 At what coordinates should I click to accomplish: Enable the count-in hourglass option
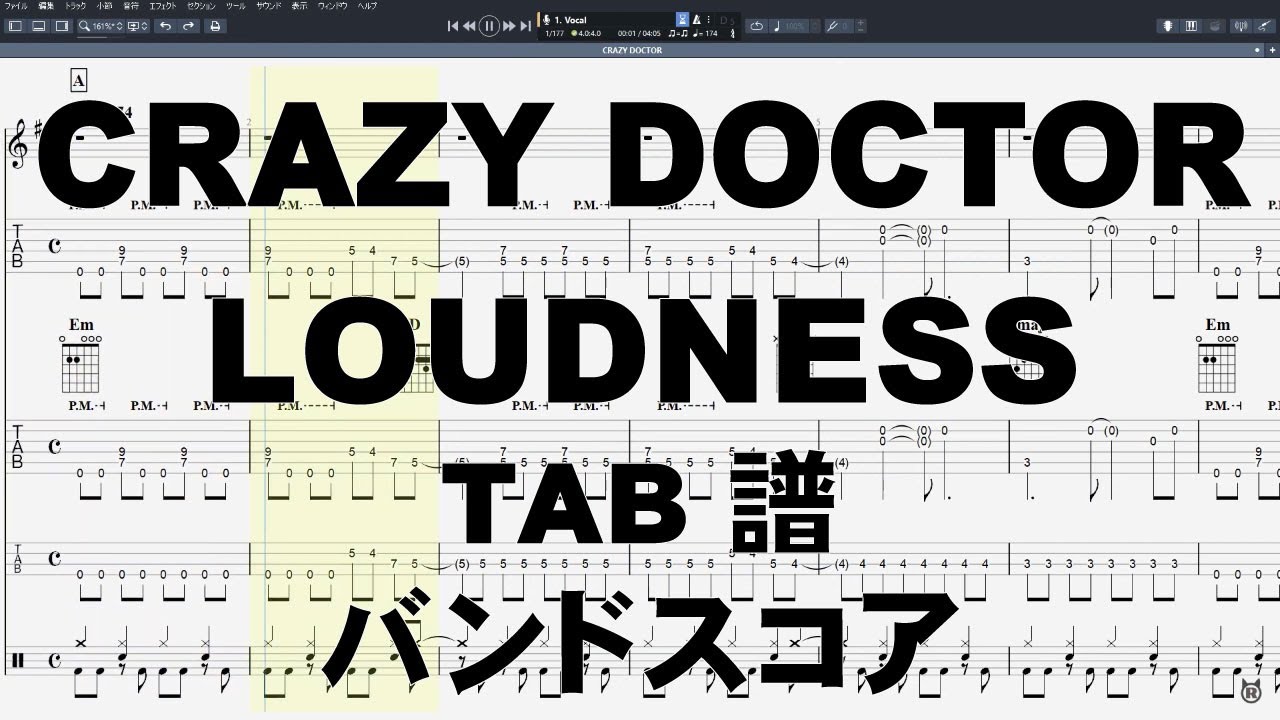(x=681, y=19)
